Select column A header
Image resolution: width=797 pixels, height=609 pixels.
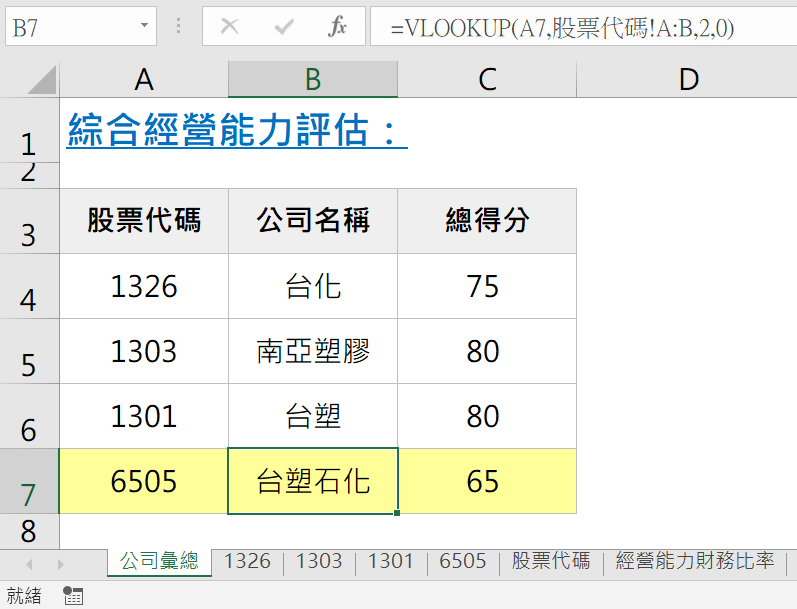click(x=144, y=79)
